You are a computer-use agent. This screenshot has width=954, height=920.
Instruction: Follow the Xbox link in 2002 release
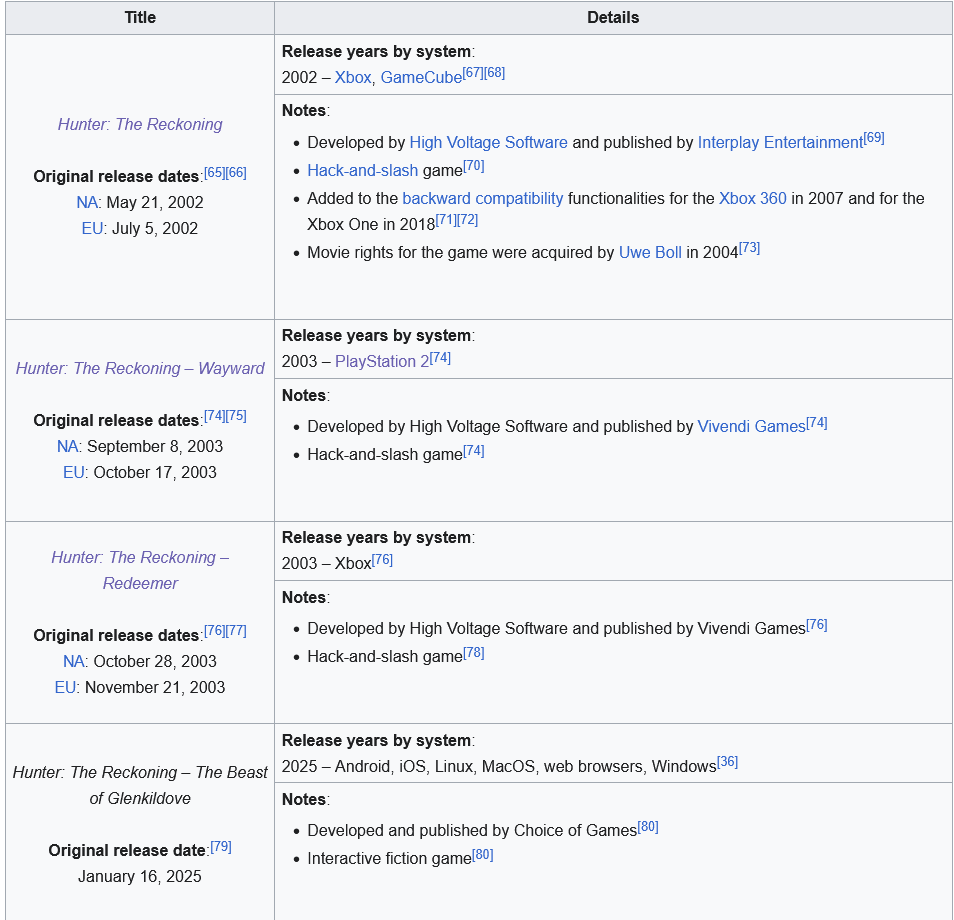[353, 77]
